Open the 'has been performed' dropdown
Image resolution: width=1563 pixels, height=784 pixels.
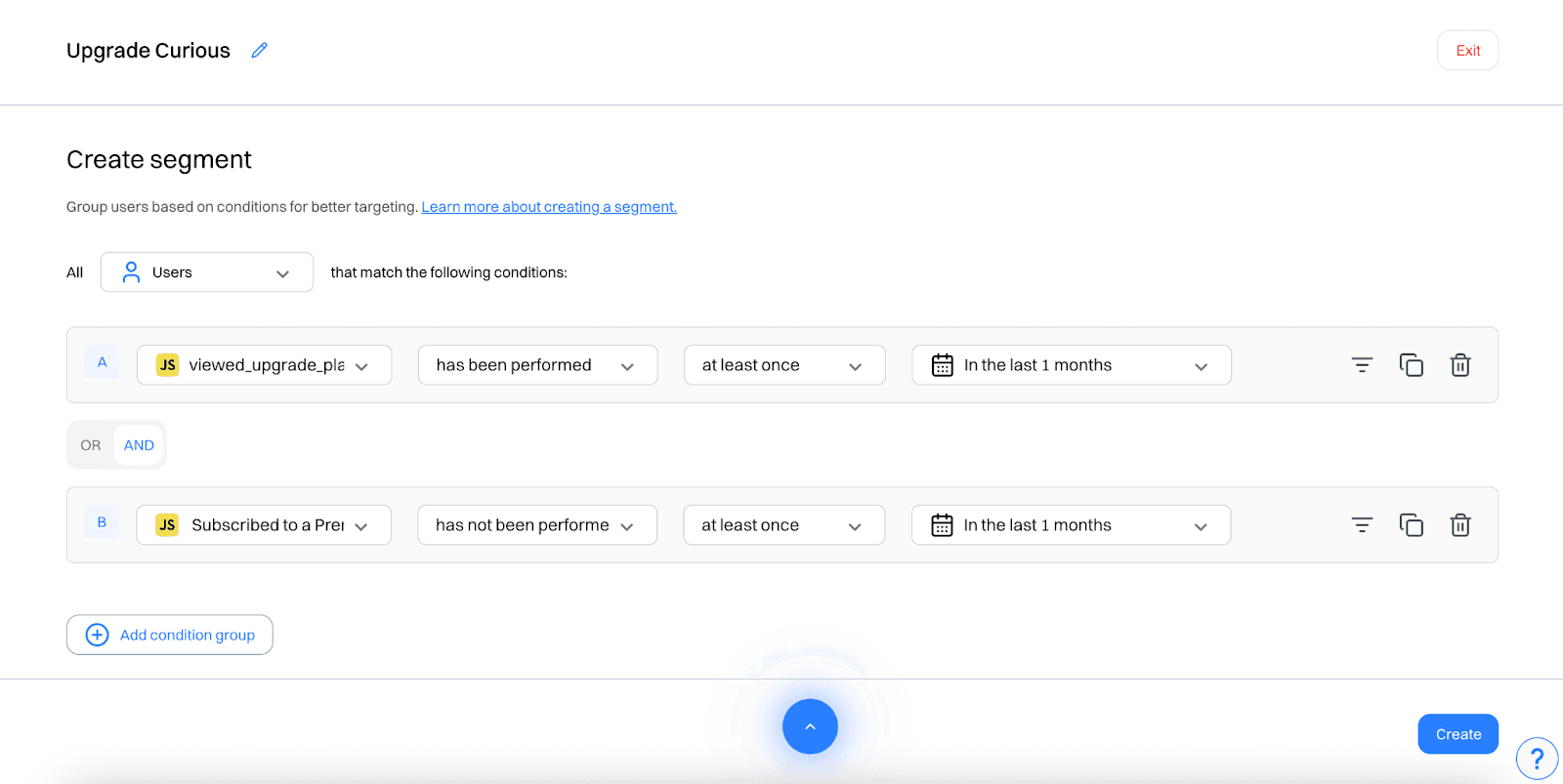pos(537,365)
